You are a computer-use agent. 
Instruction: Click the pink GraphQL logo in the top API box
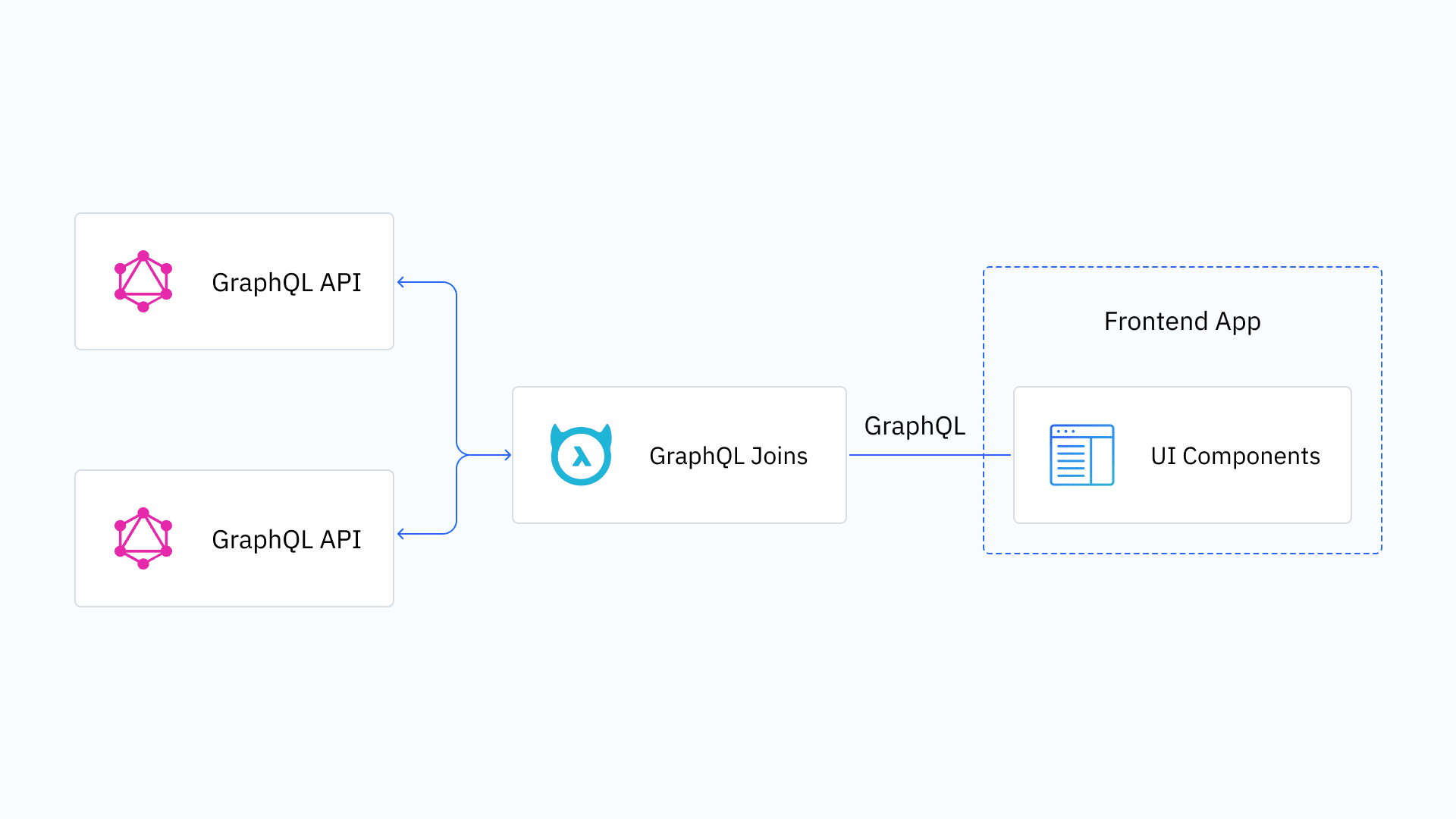(x=143, y=281)
